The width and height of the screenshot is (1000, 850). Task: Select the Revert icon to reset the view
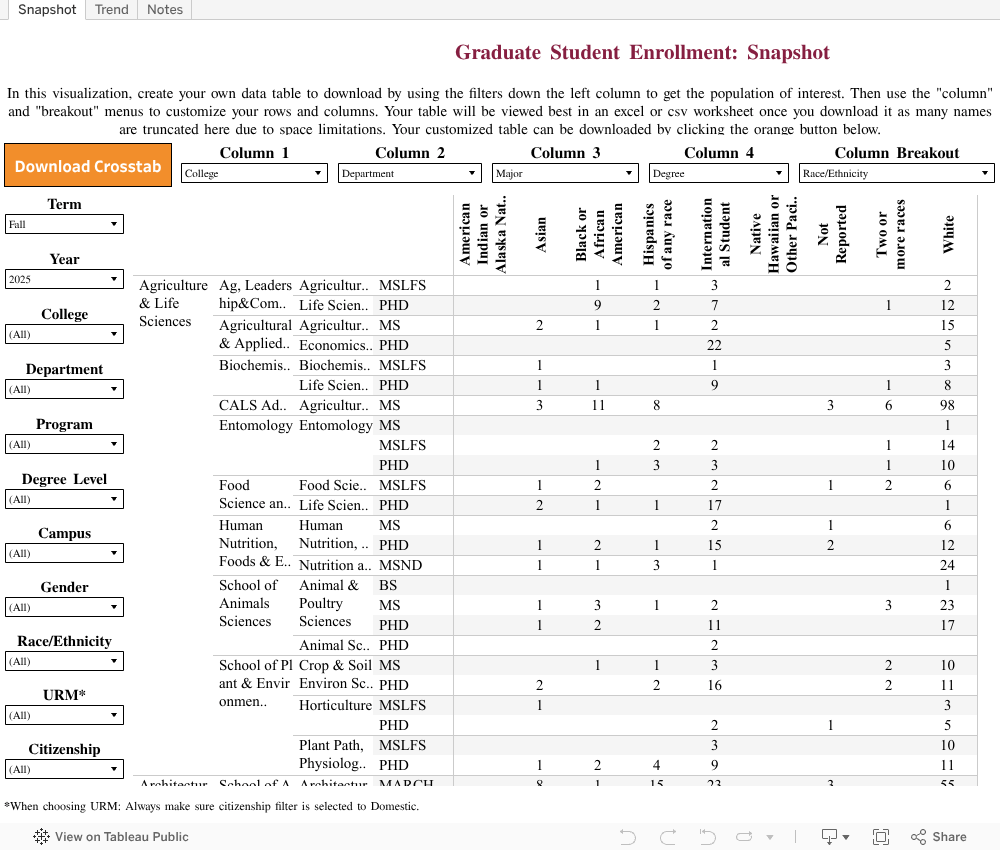(706, 837)
